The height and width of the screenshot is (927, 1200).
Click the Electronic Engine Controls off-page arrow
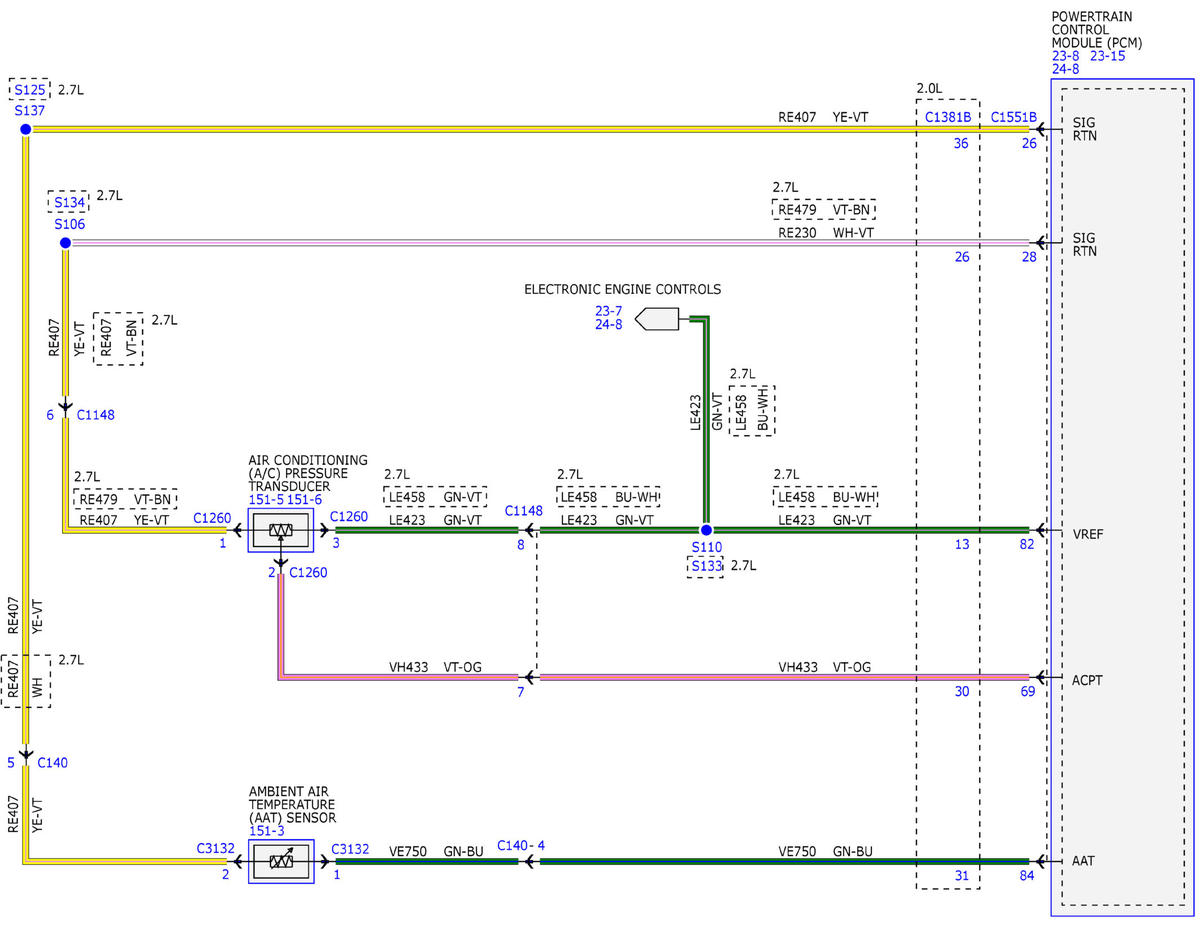tap(657, 320)
